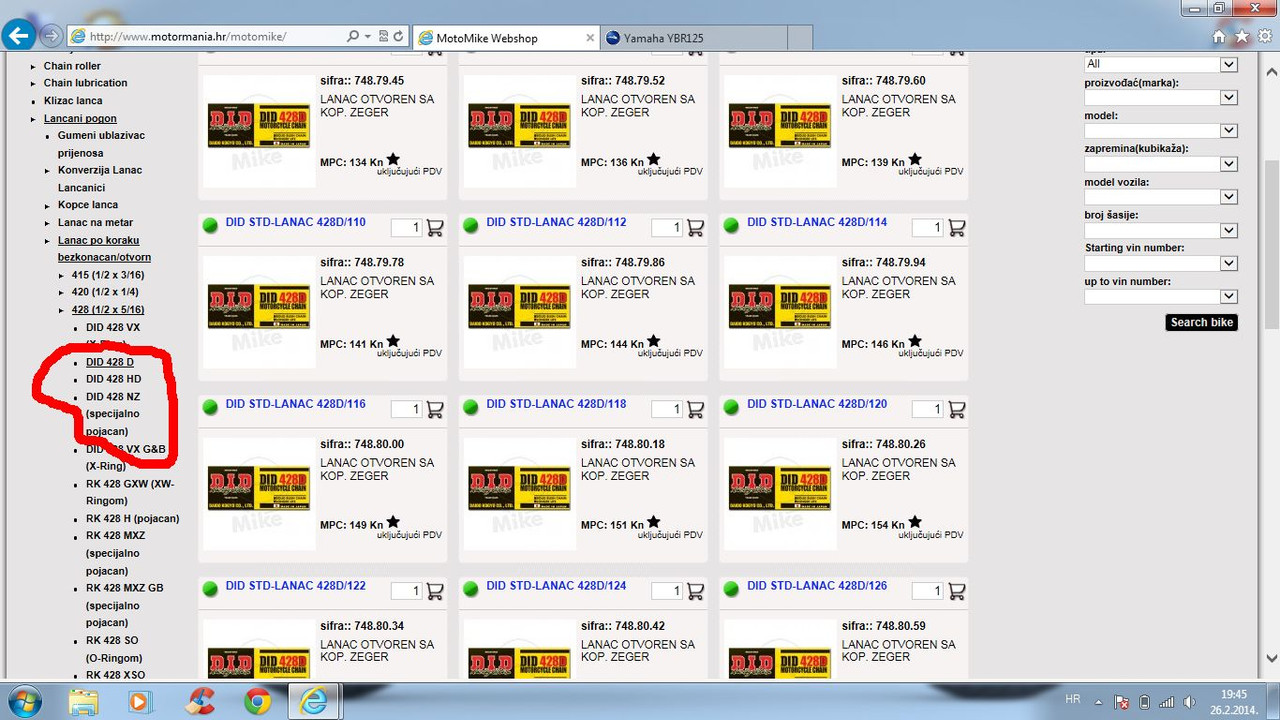The image size is (1280, 720).
Task: Open media player taskbar icon
Action: [x=138, y=702]
